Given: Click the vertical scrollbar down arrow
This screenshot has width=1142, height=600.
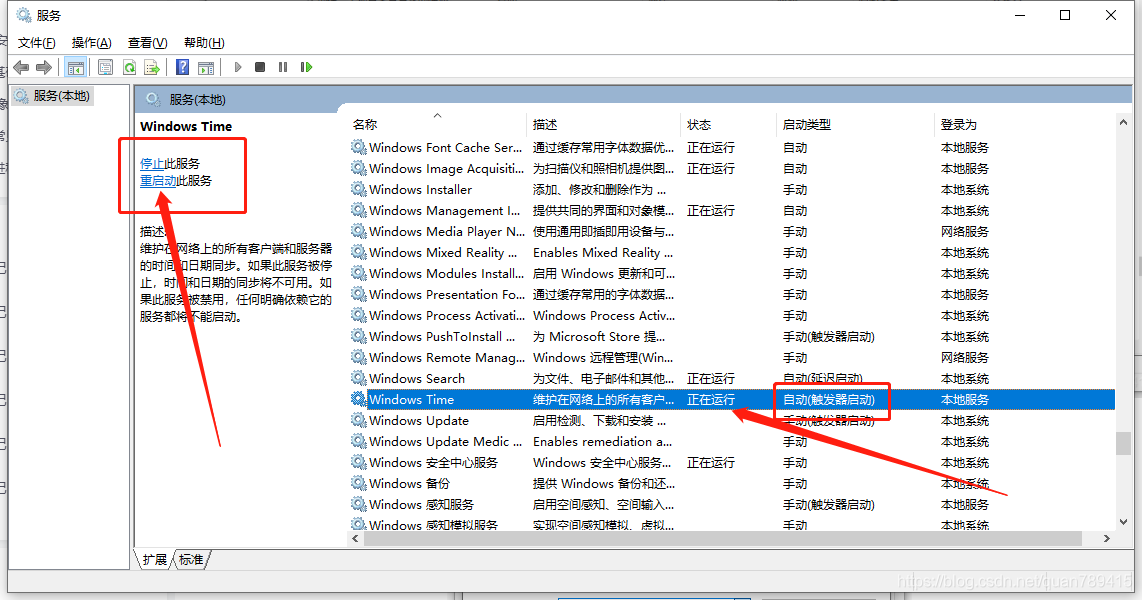Looking at the screenshot, I should coord(1123,522).
